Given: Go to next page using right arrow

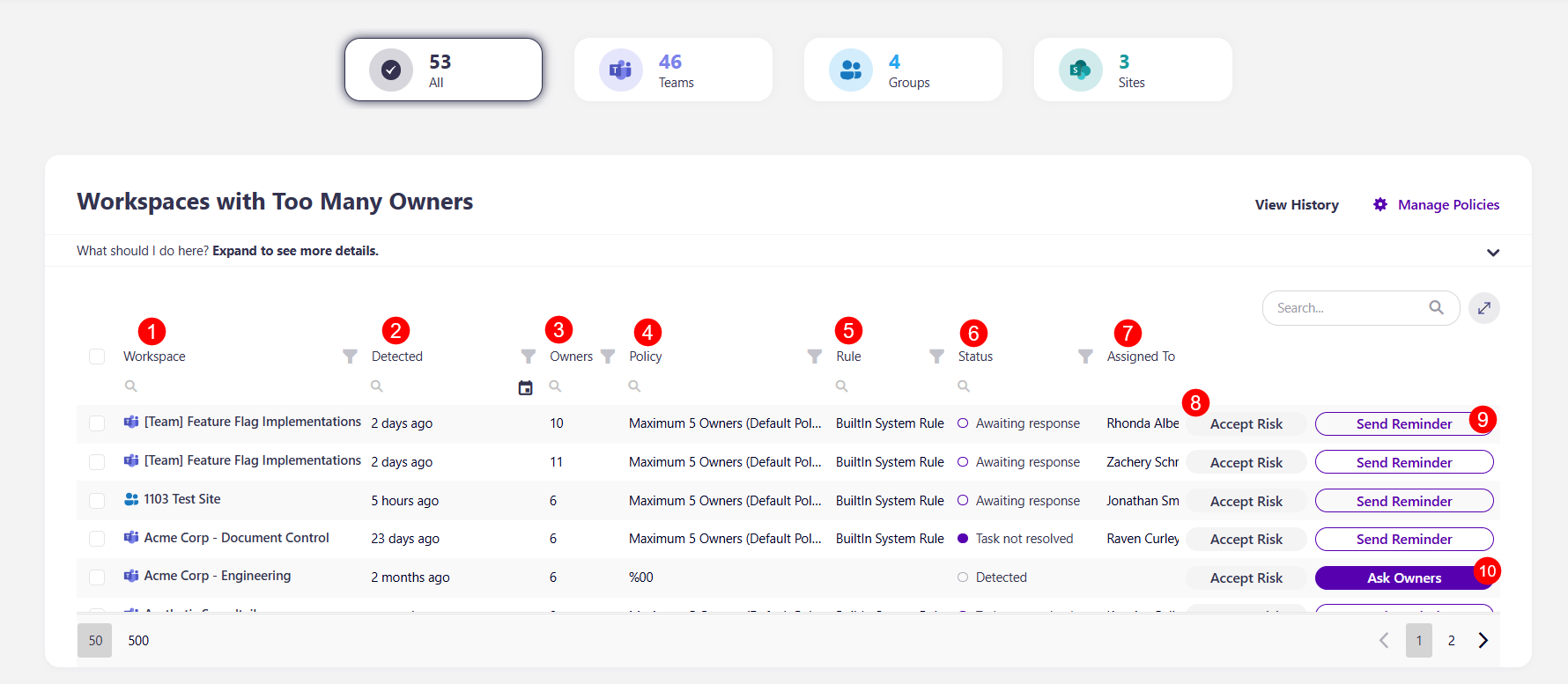Looking at the screenshot, I should point(1483,640).
